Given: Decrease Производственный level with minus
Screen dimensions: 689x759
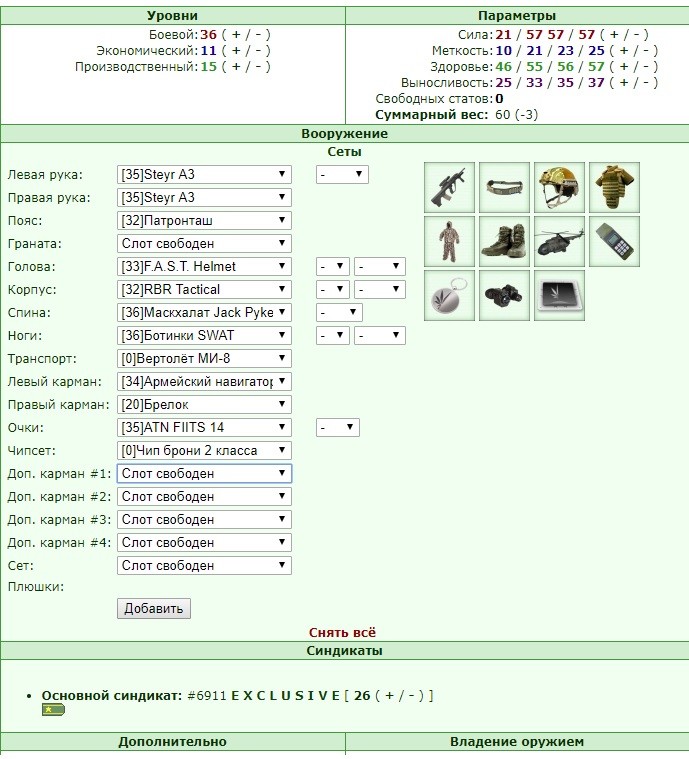Looking at the screenshot, I should click(x=258, y=67).
